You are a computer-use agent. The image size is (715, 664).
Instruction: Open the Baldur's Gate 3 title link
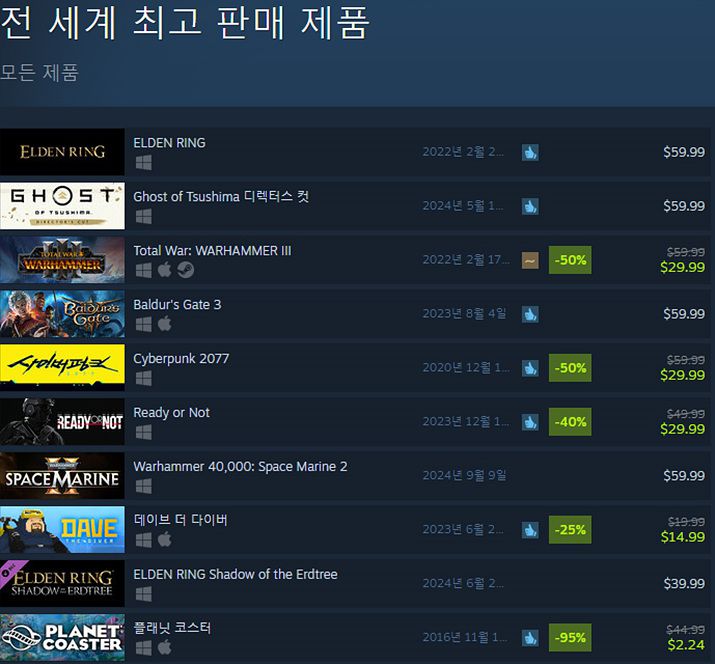(177, 305)
